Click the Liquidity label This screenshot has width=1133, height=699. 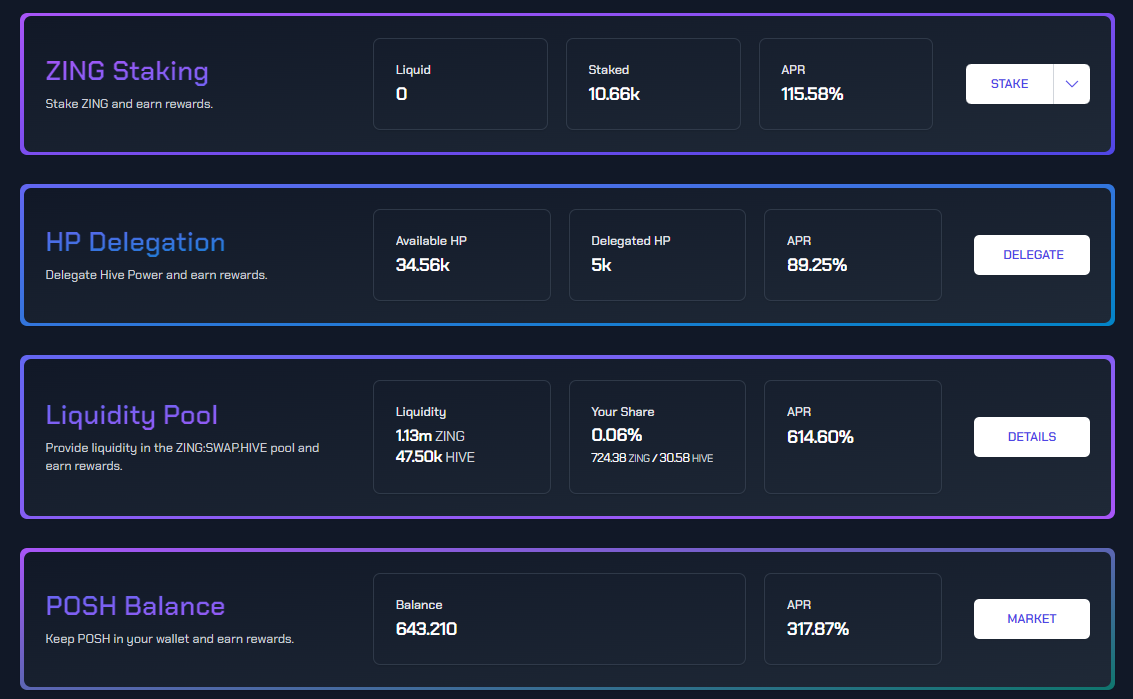421,412
